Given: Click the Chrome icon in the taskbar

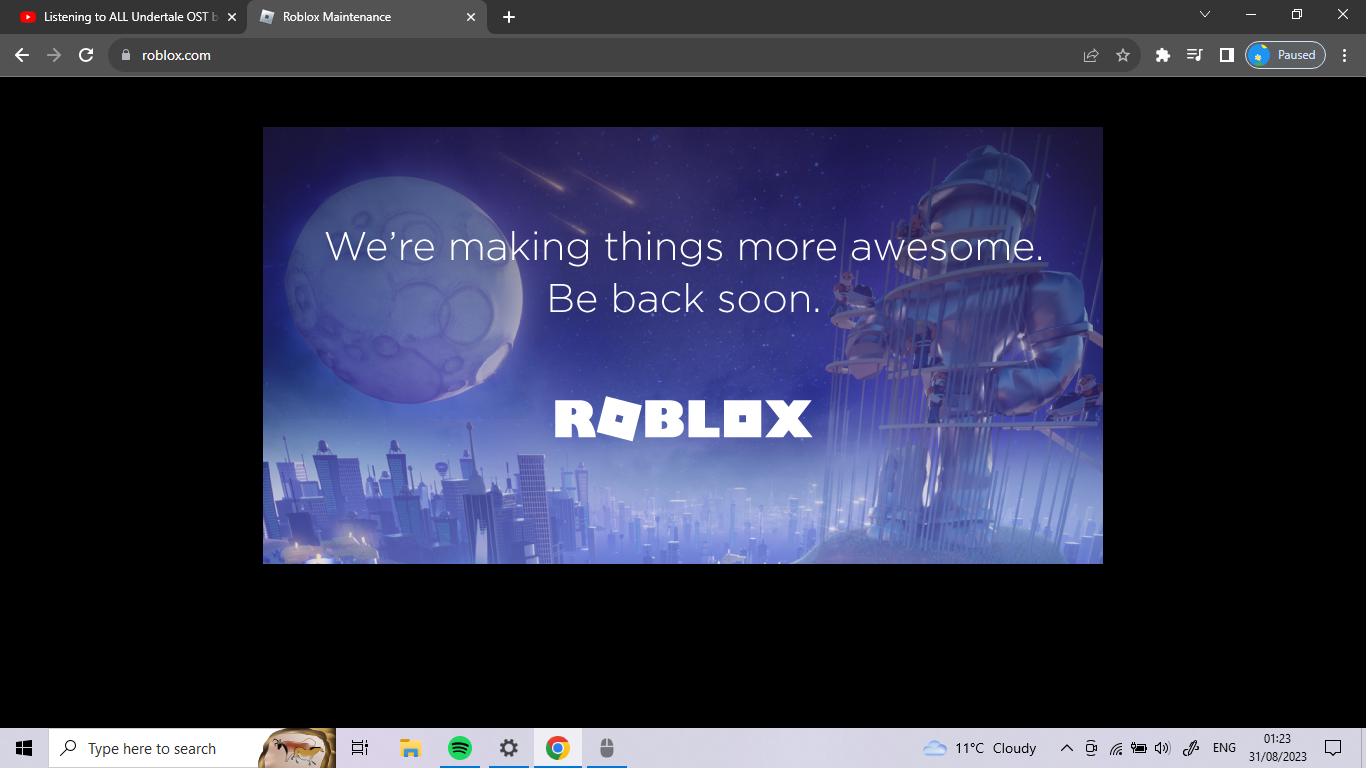Looking at the screenshot, I should click(558, 748).
